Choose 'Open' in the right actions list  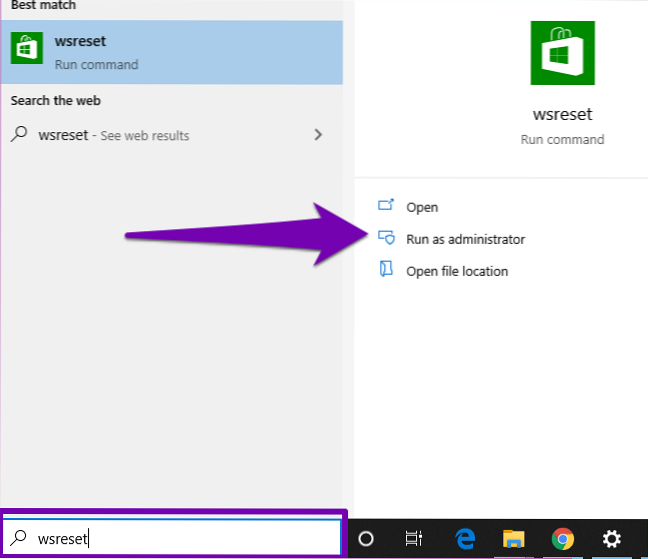coord(422,207)
